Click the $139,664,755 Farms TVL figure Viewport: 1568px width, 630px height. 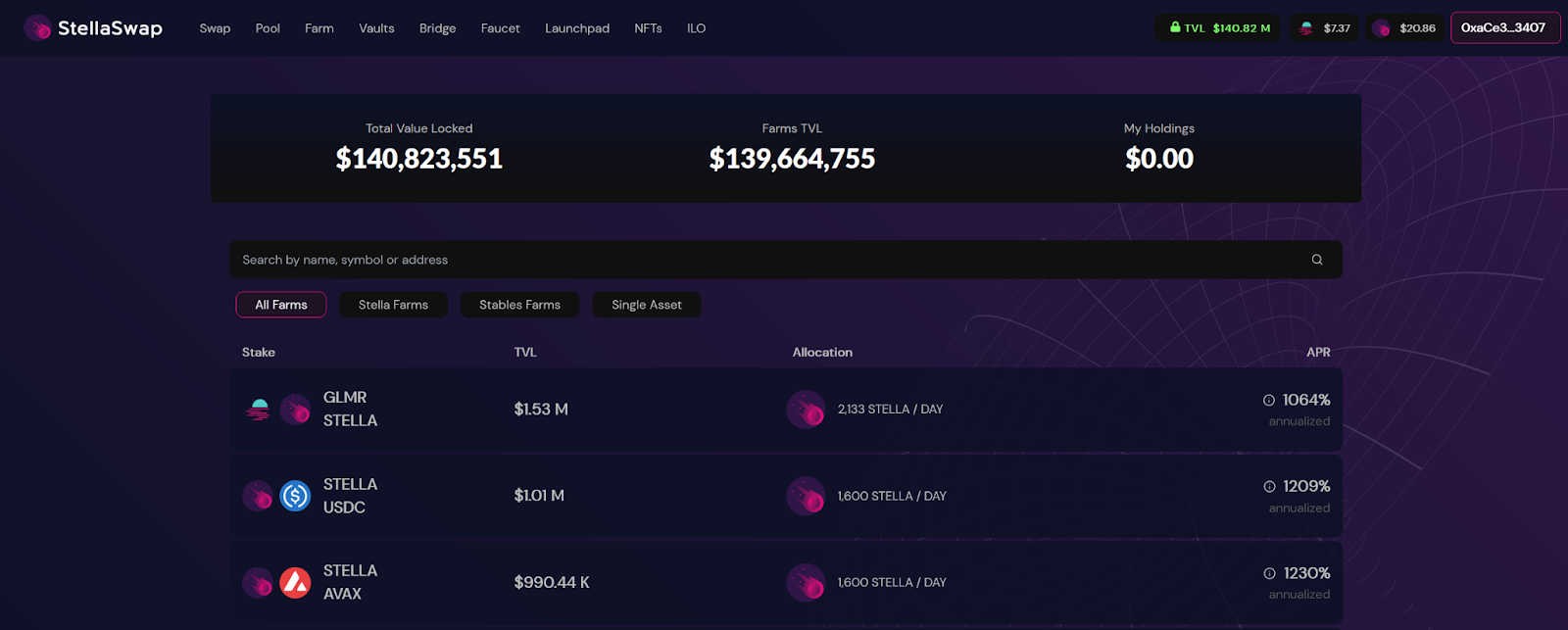tap(792, 159)
